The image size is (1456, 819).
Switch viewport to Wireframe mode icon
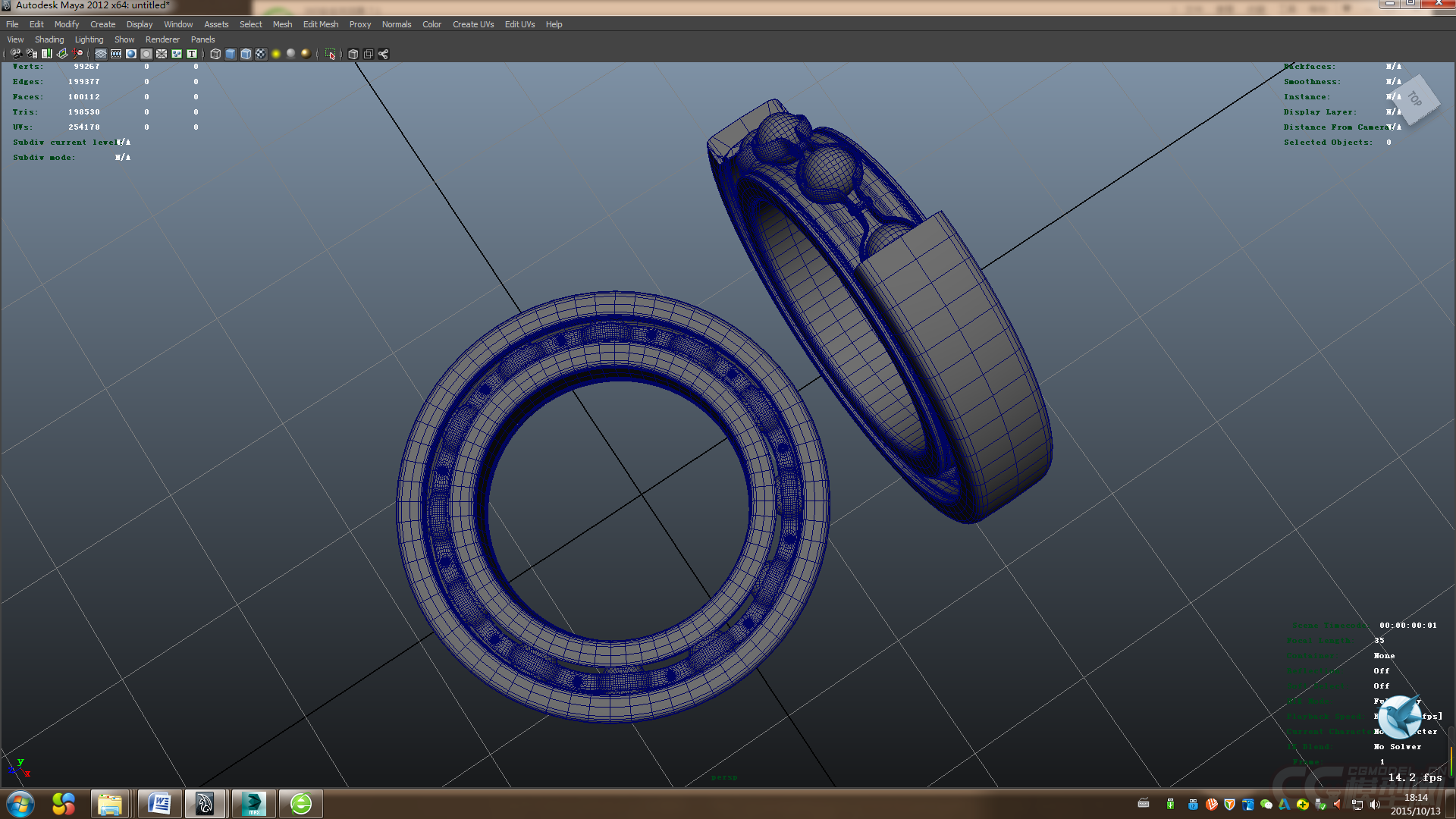(x=215, y=54)
